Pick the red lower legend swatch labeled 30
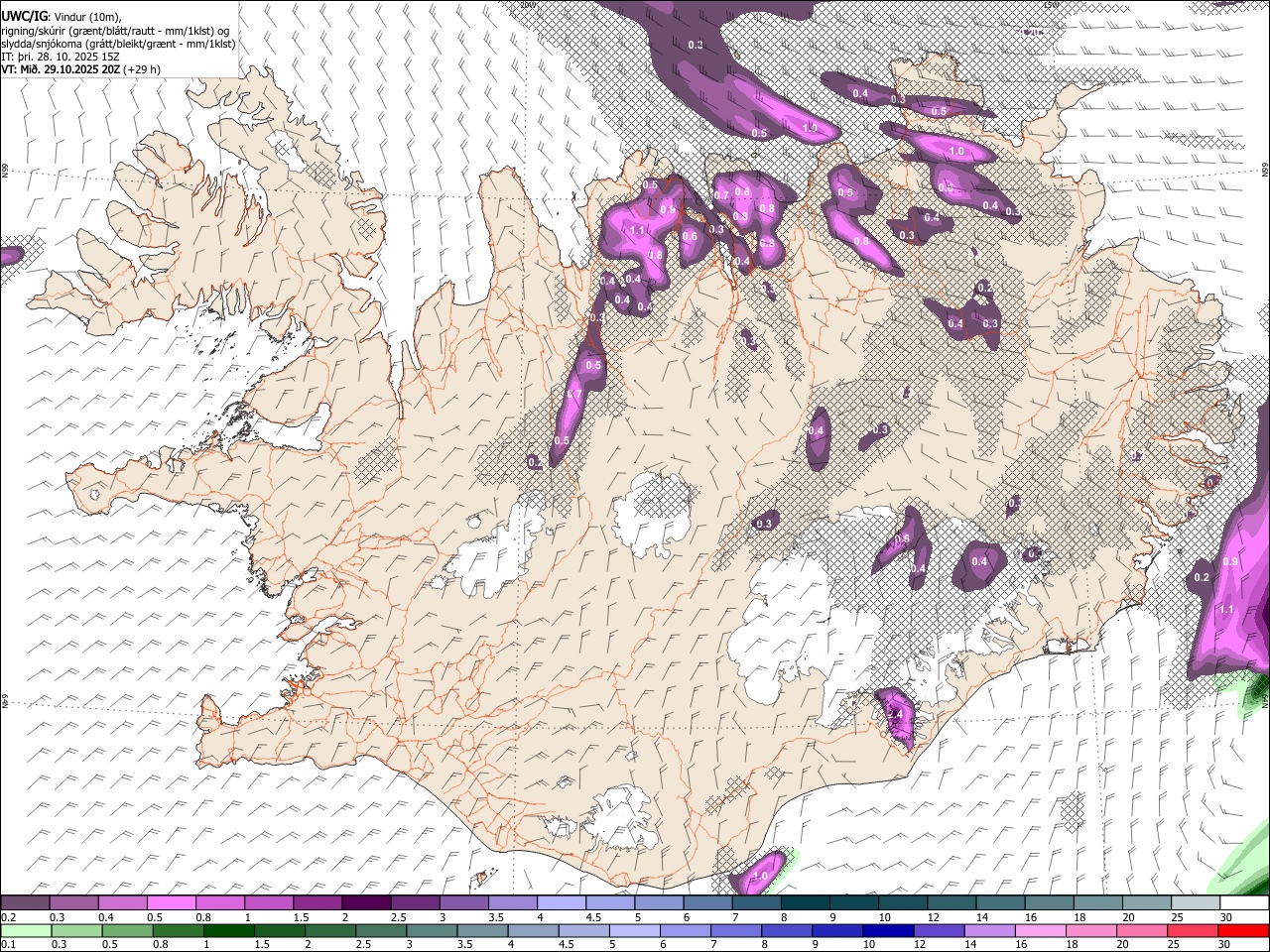1270x952 pixels. point(1244,931)
